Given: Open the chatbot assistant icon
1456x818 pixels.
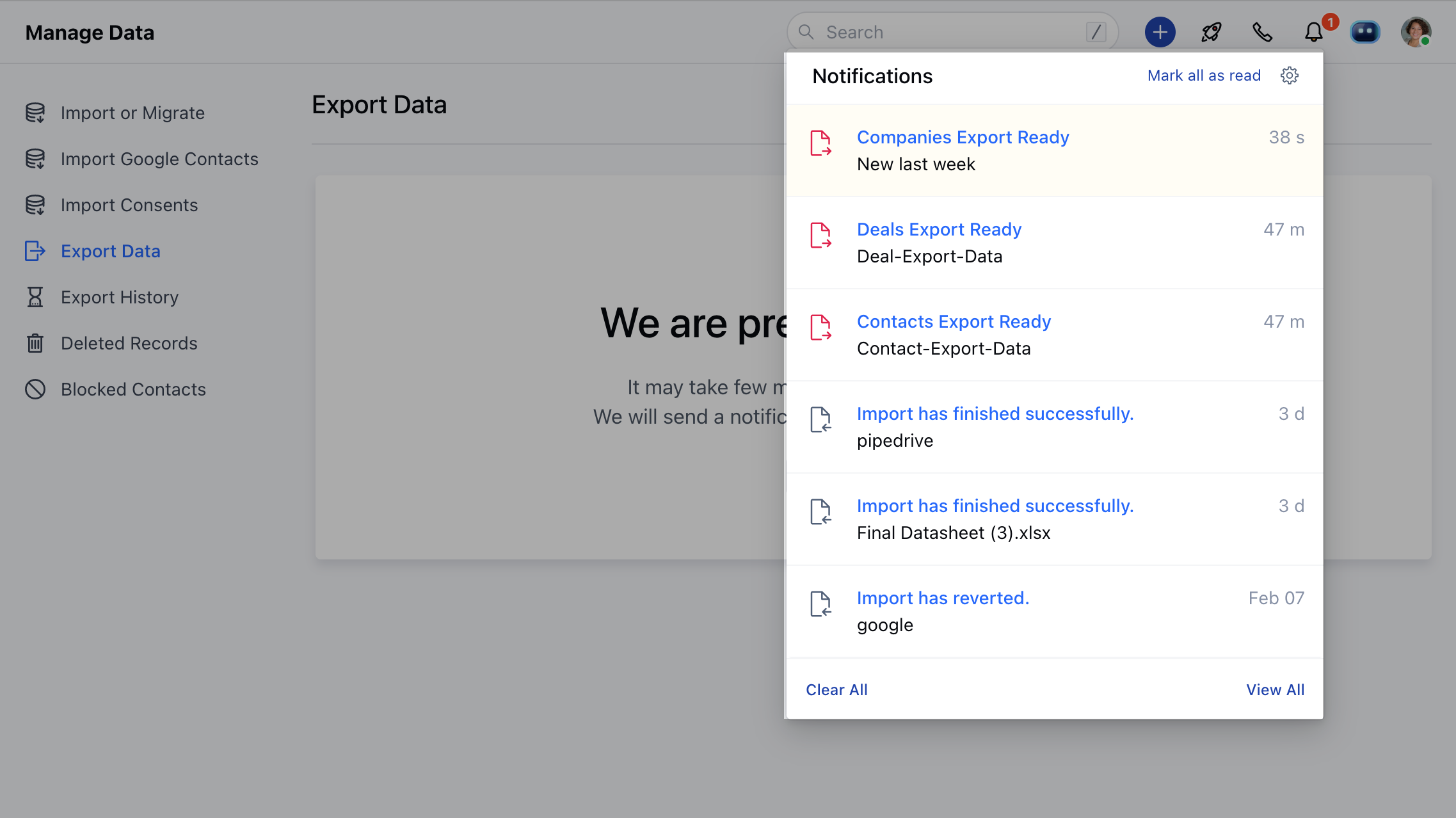Looking at the screenshot, I should (1364, 32).
